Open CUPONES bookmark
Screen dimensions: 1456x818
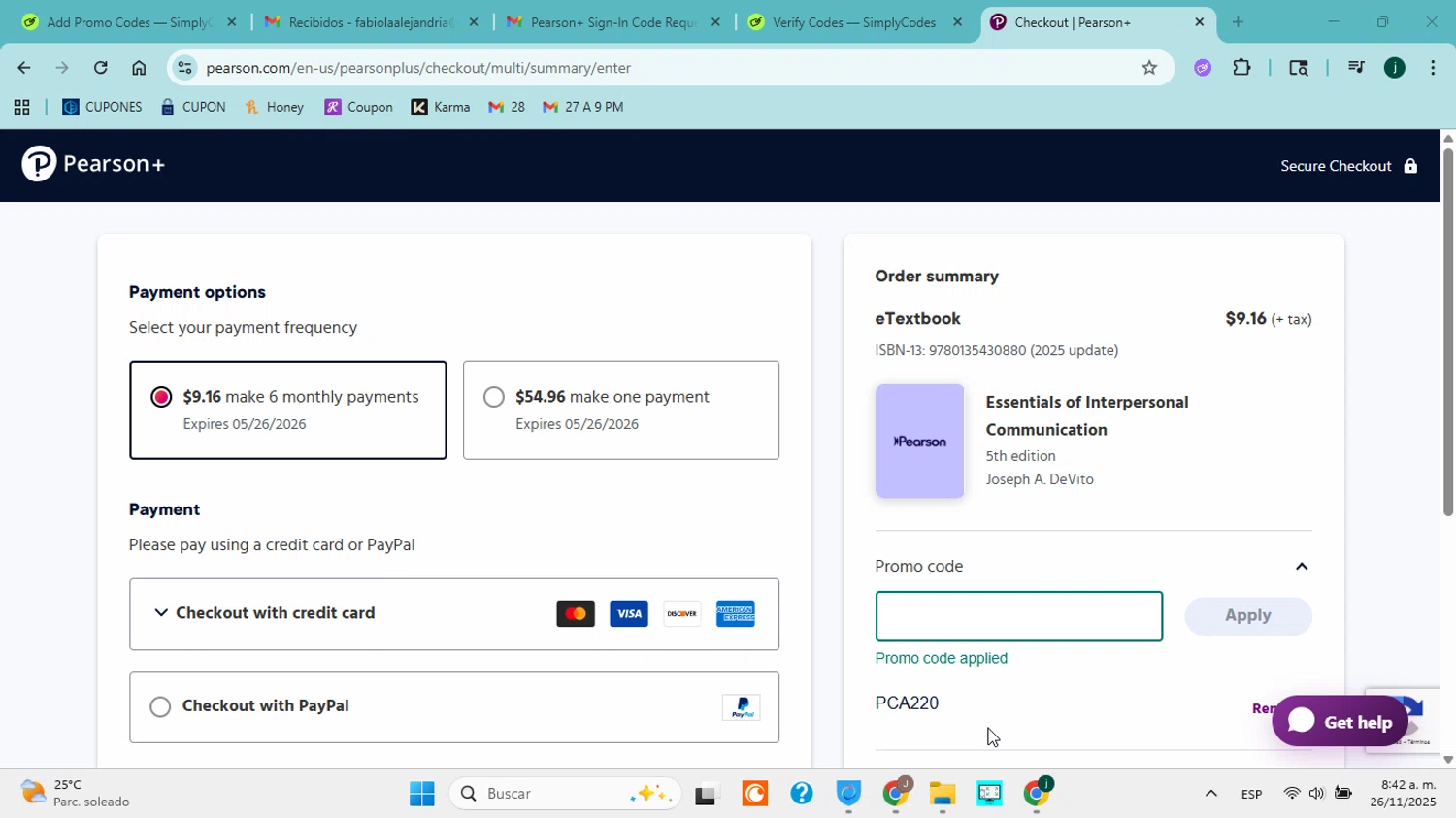click(102, 108)
